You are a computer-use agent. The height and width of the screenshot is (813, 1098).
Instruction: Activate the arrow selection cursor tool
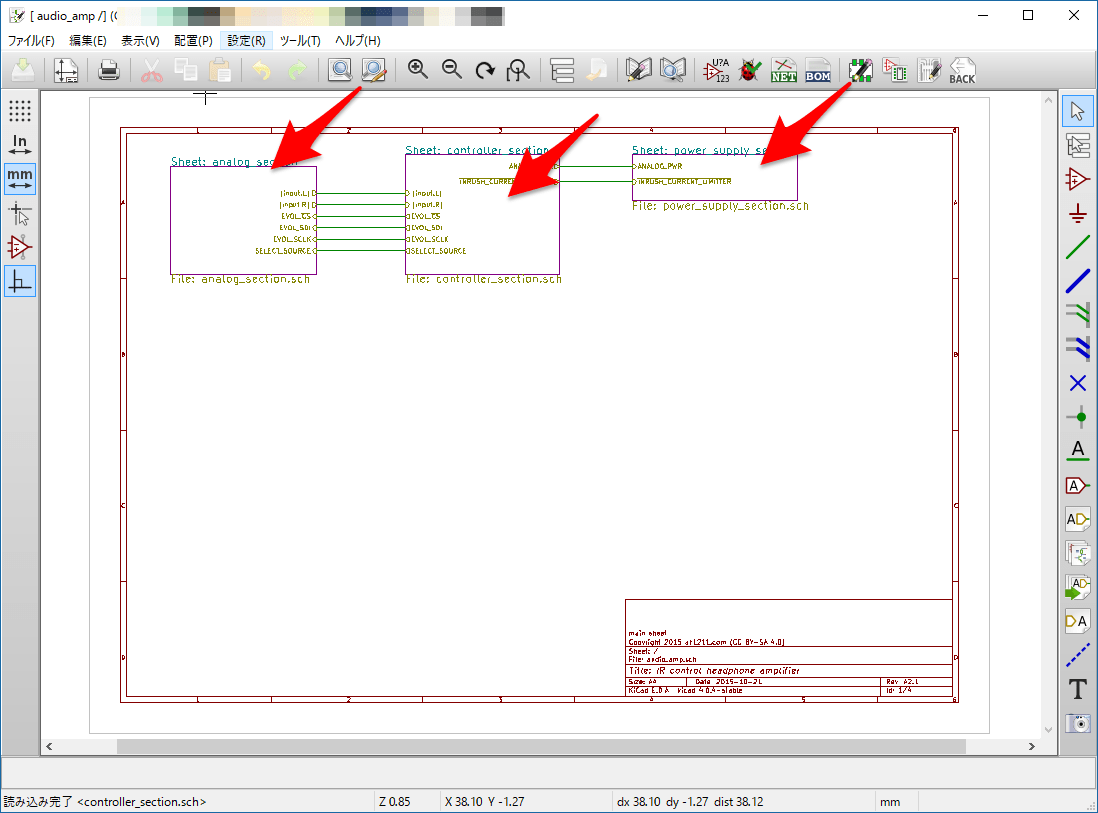(1078, 111)
